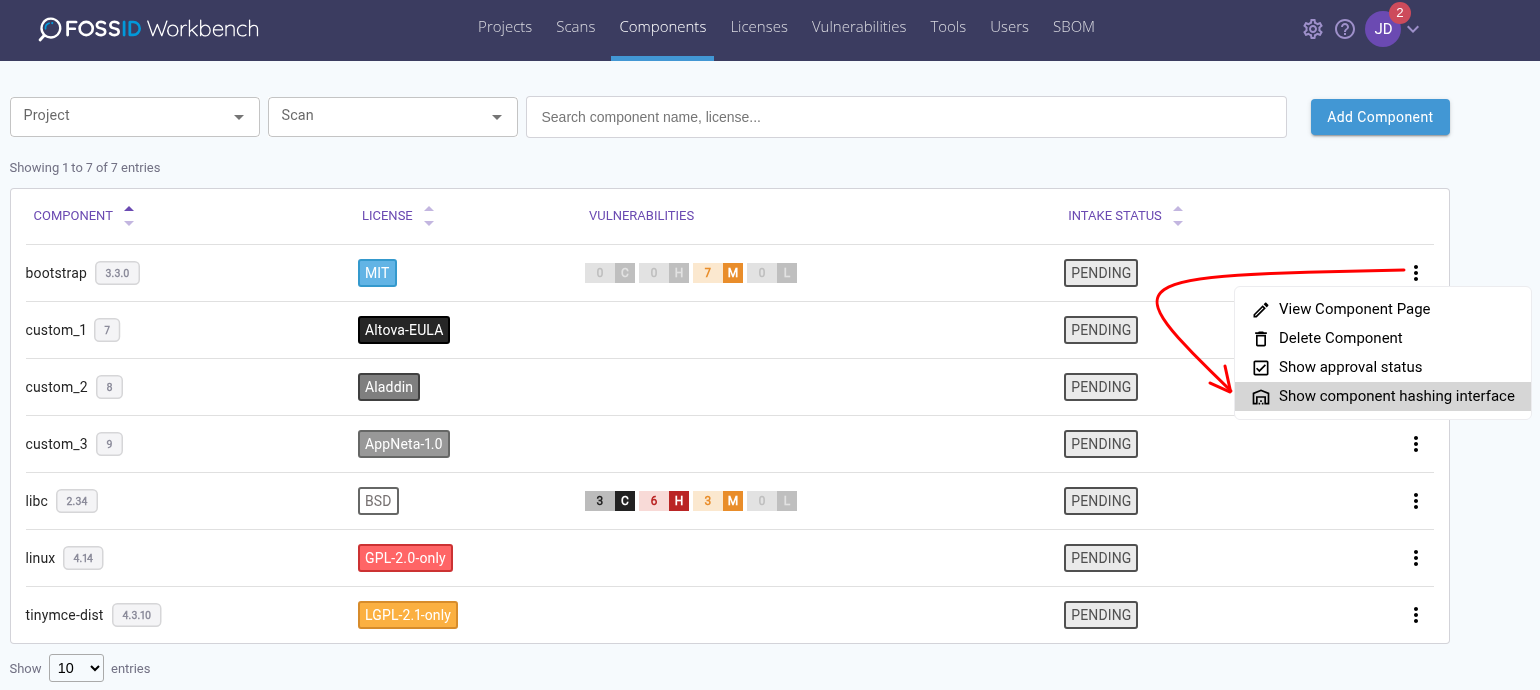The image size is (1540, 690).
Task: Sort the table by Intake Status column
Action: tap(1126, 216)
